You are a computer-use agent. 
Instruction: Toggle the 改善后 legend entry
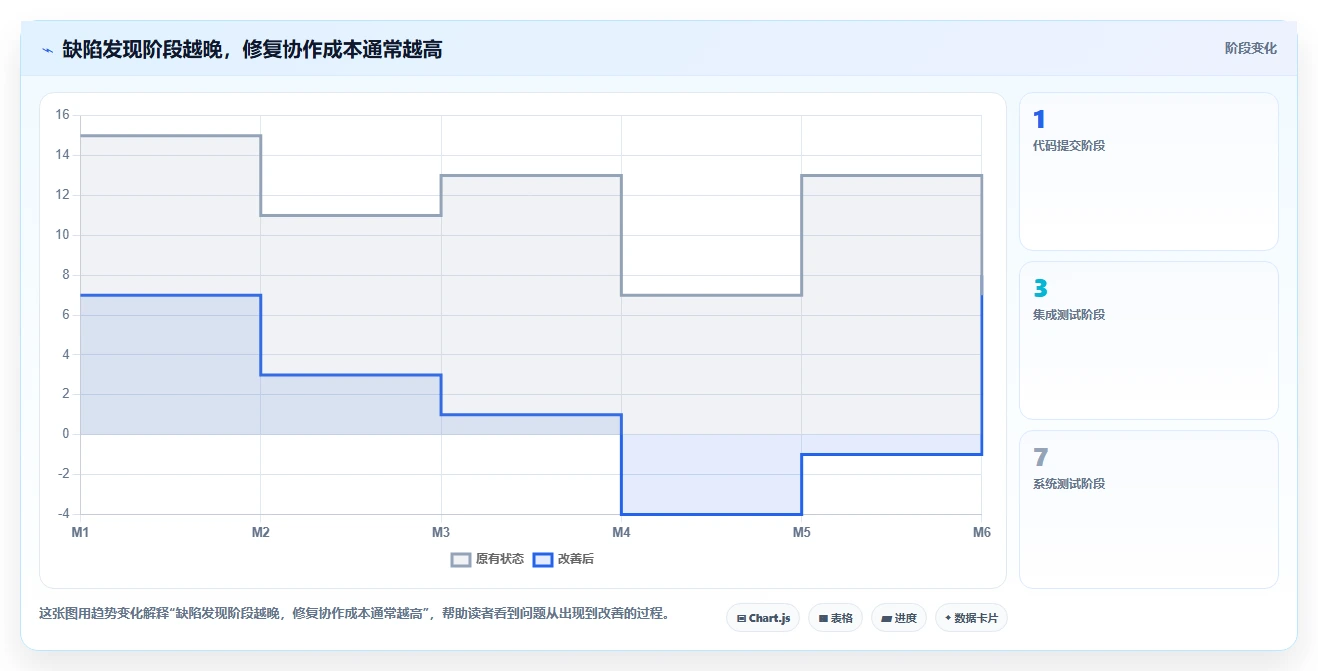click(563, 559)
